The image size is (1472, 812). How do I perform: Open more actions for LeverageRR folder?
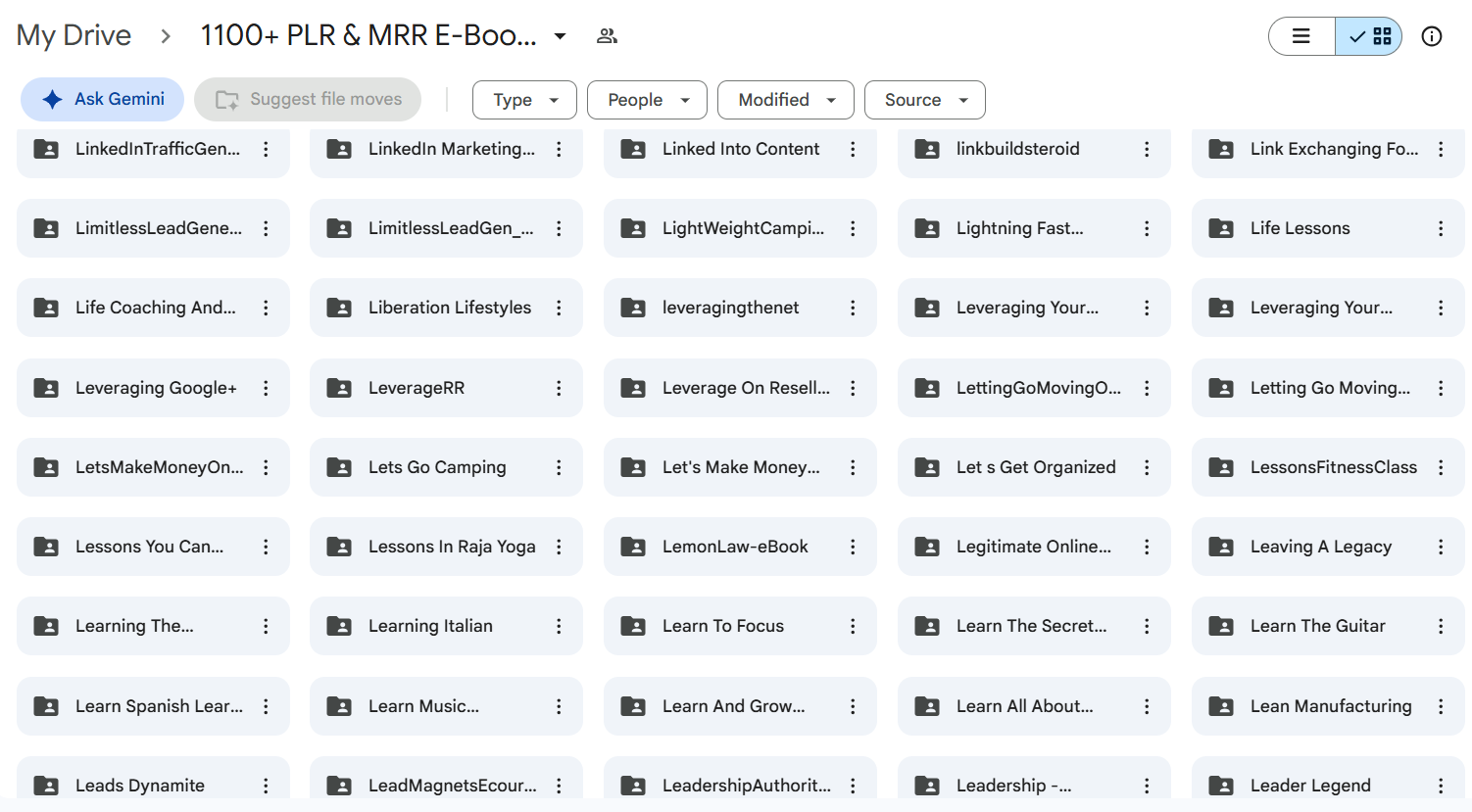(559, 388)
